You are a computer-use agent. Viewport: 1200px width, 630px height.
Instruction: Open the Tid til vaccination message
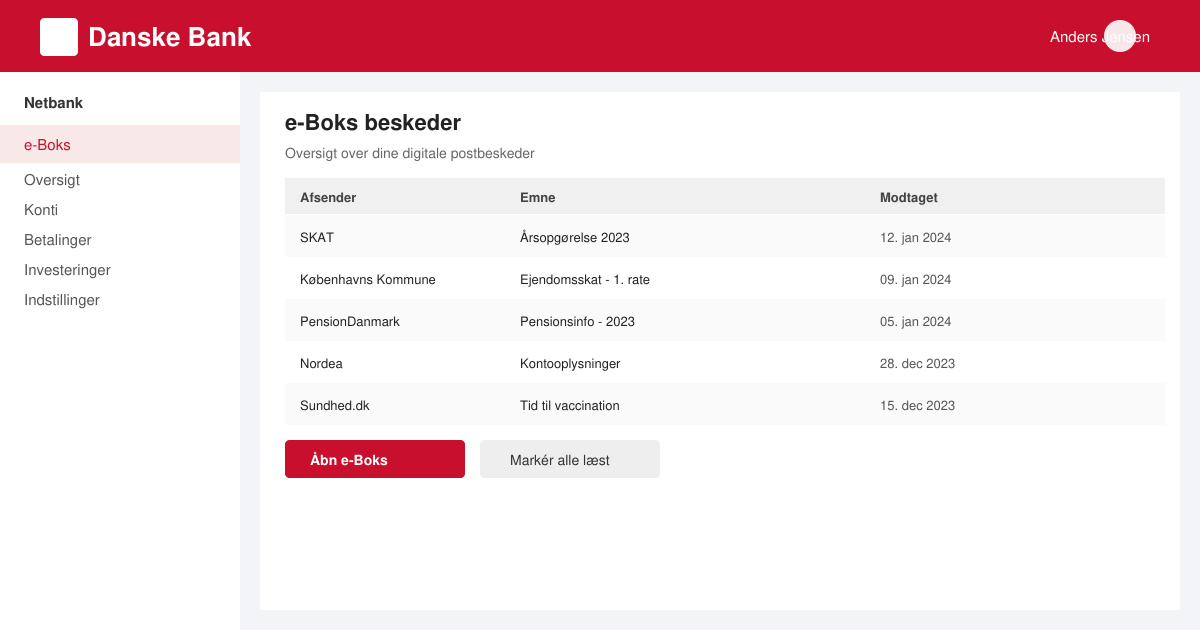point(570,405)
